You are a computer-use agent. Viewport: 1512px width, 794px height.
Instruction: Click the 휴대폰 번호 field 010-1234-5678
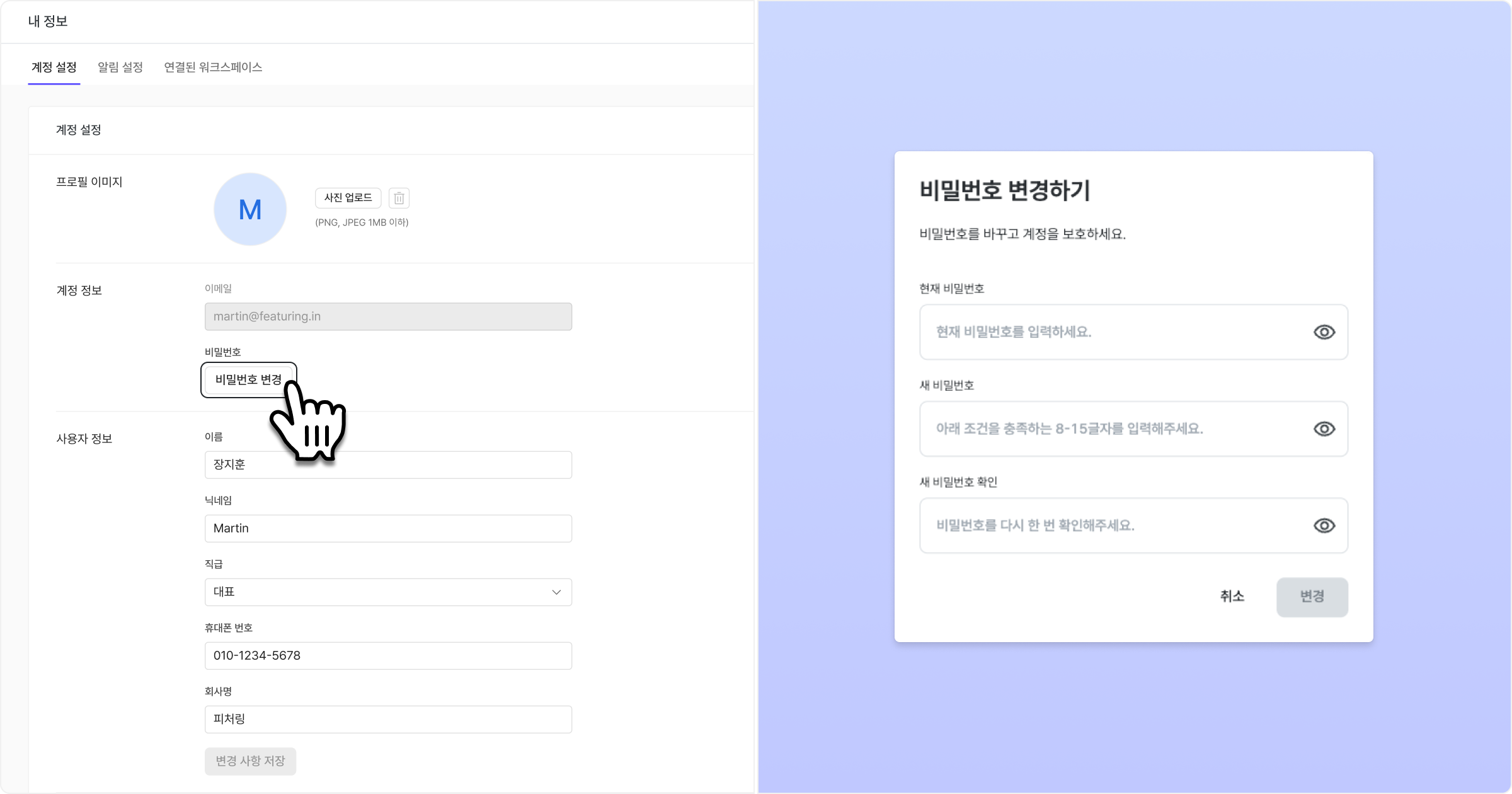[388, 656]
